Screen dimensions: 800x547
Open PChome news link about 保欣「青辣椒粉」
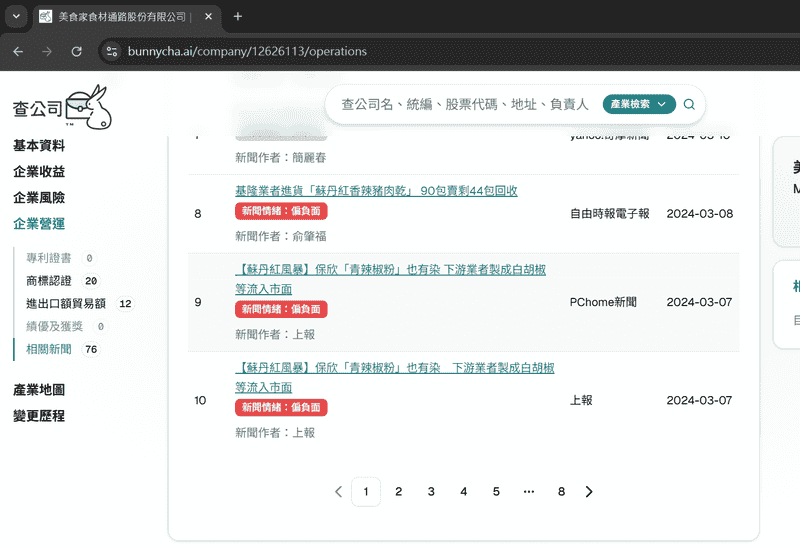[390, 279]
